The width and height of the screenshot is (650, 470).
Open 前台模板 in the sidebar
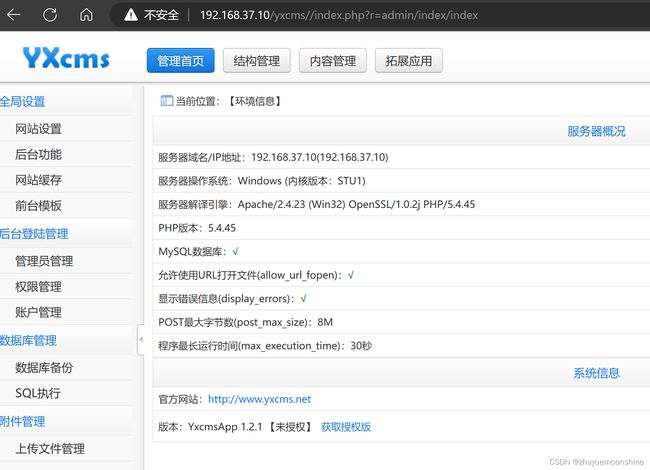[x=39, y=206]
